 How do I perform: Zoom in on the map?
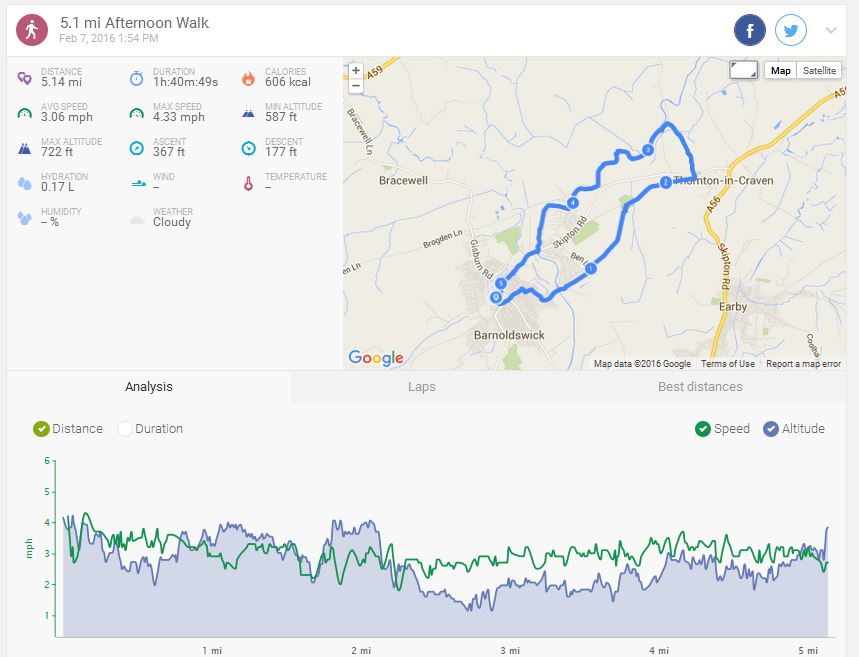[x=356, y=71]
